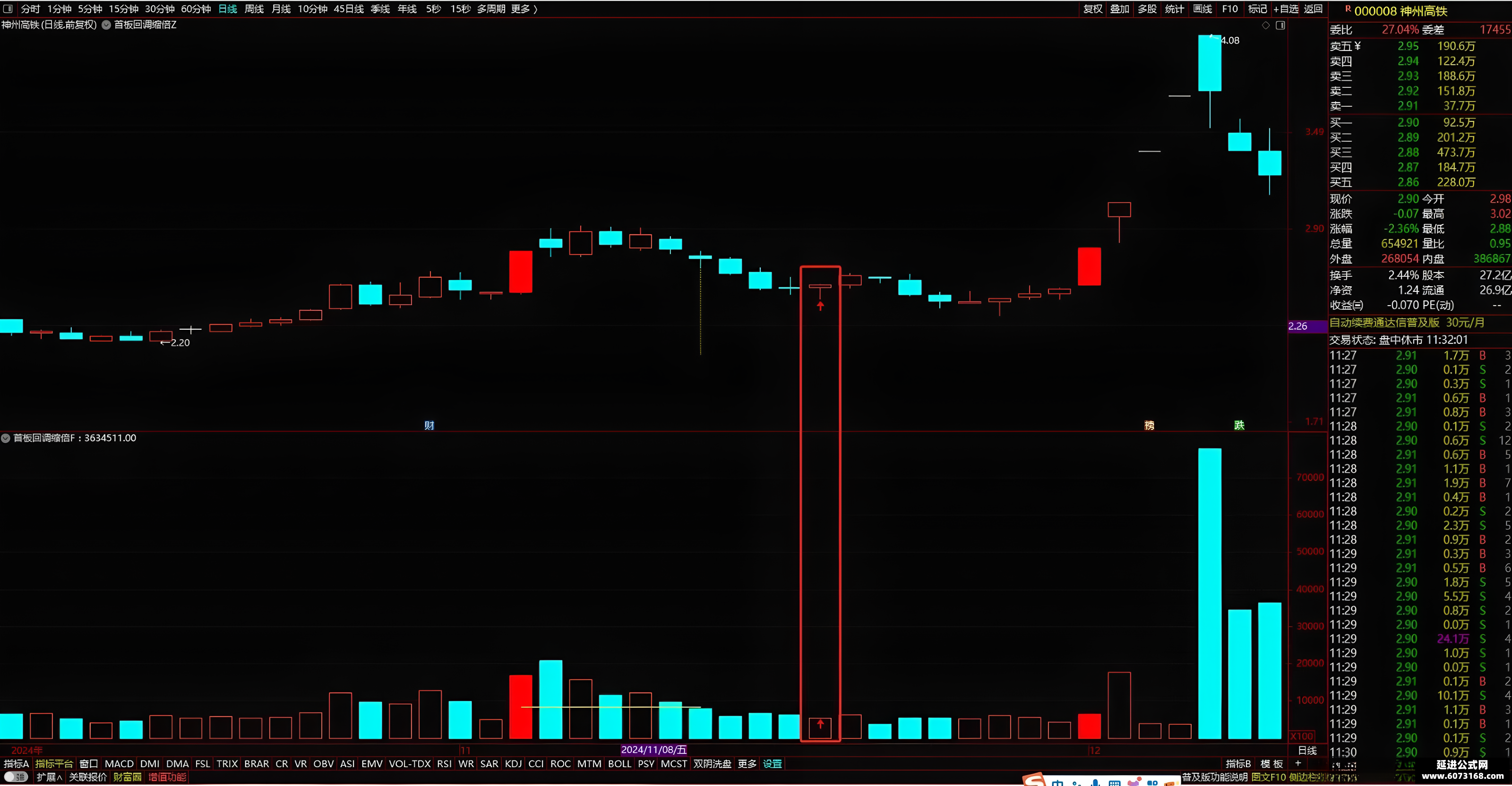Click the 跌 marker icon on the chart
Screen dimensions: 1512x786
click(x=1239, y=425)
